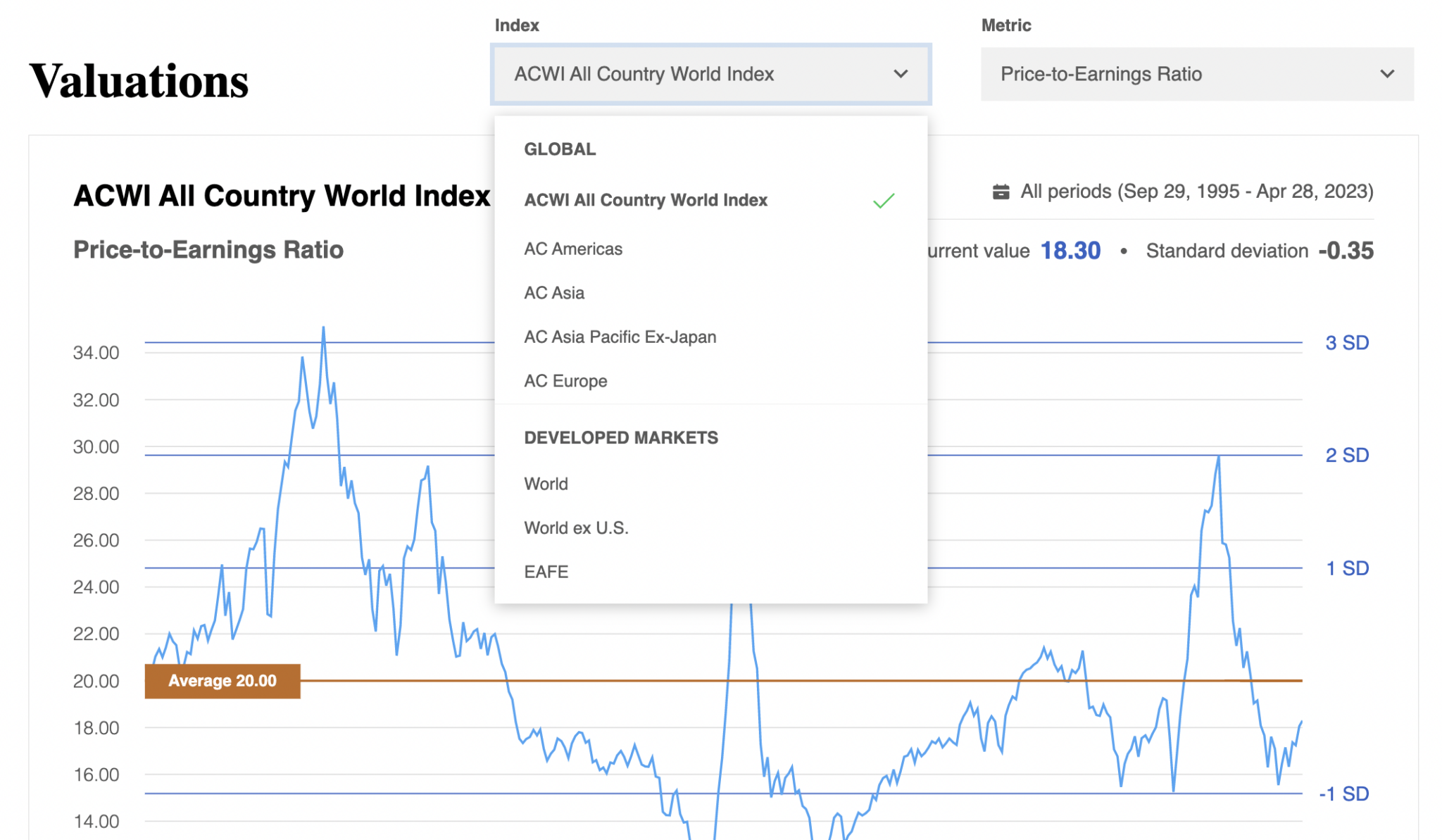Image resolution: width=1442 pixels, height=840 pixels.
Task: Click the current value 18.30
Action: click(1071, 250)
